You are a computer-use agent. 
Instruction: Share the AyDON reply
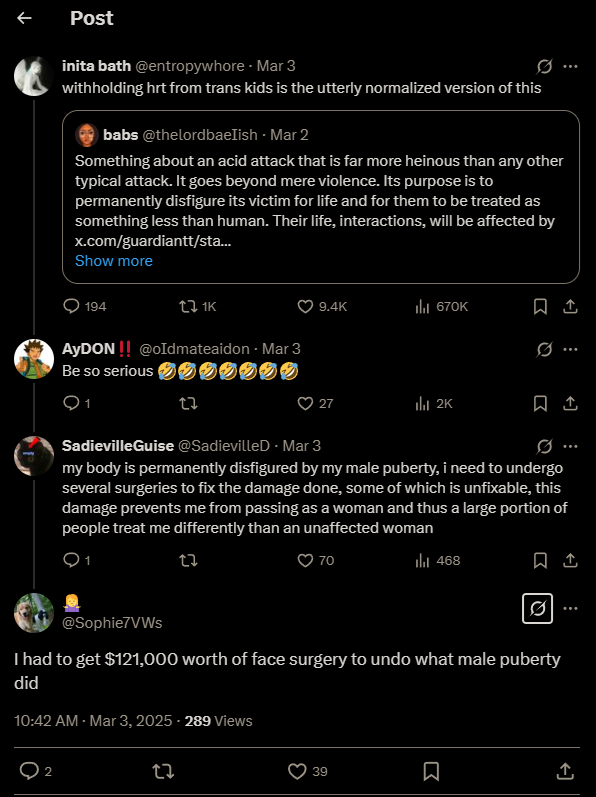click(x=570, y=404)
